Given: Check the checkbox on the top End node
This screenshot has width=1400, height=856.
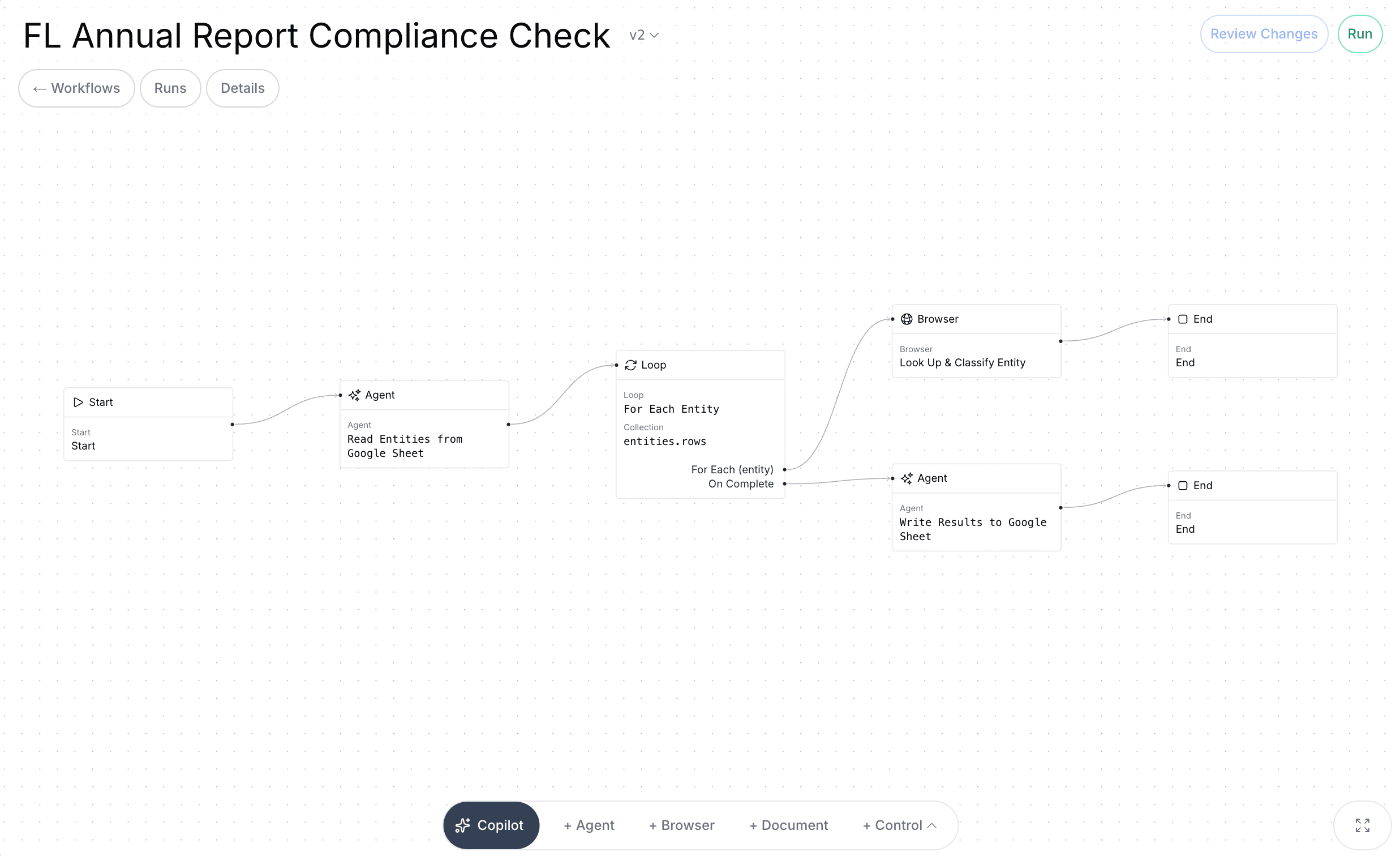Looking at the screenshot, I should [1183, 319].
